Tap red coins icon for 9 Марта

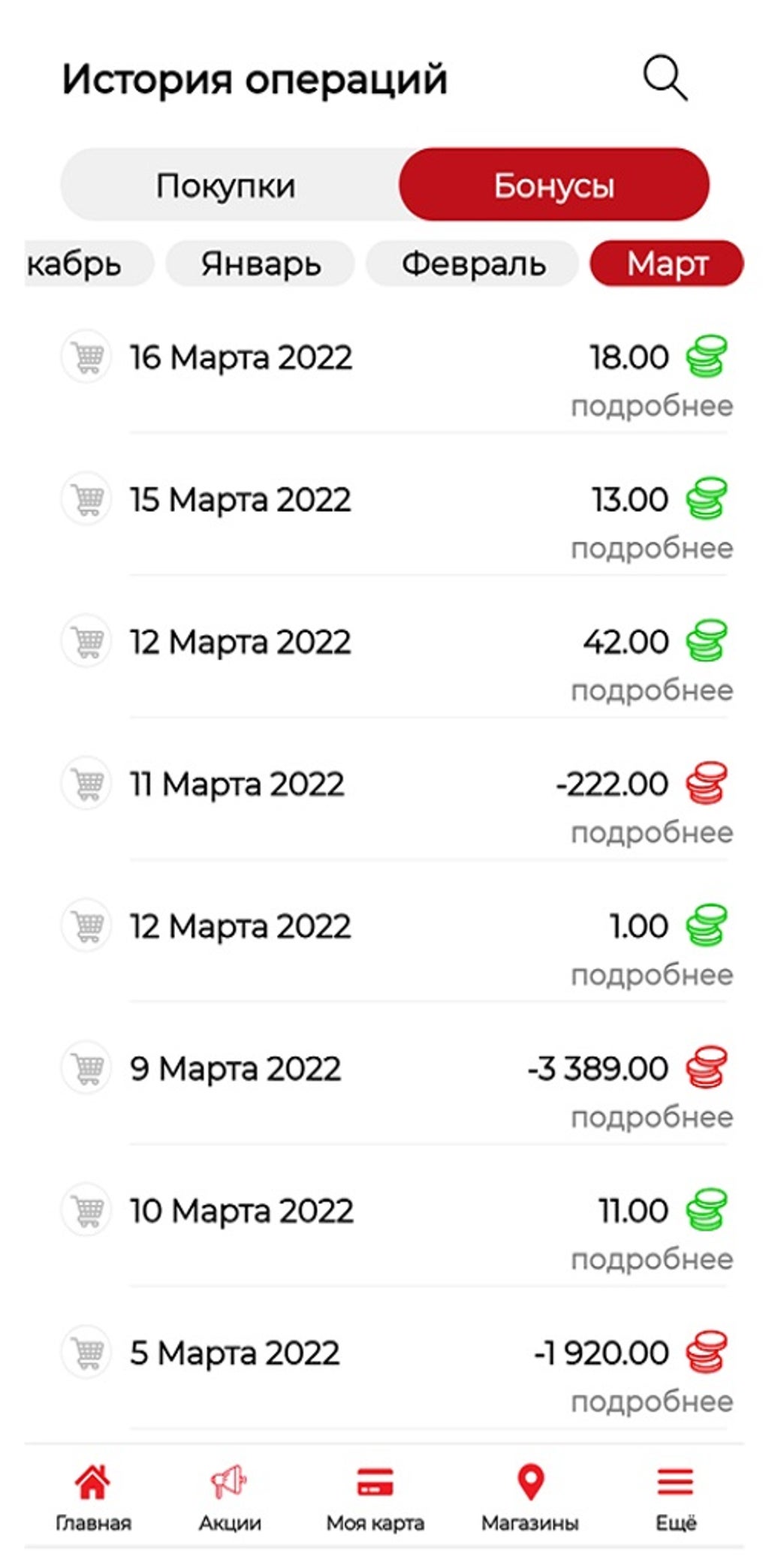(706, 1067)
